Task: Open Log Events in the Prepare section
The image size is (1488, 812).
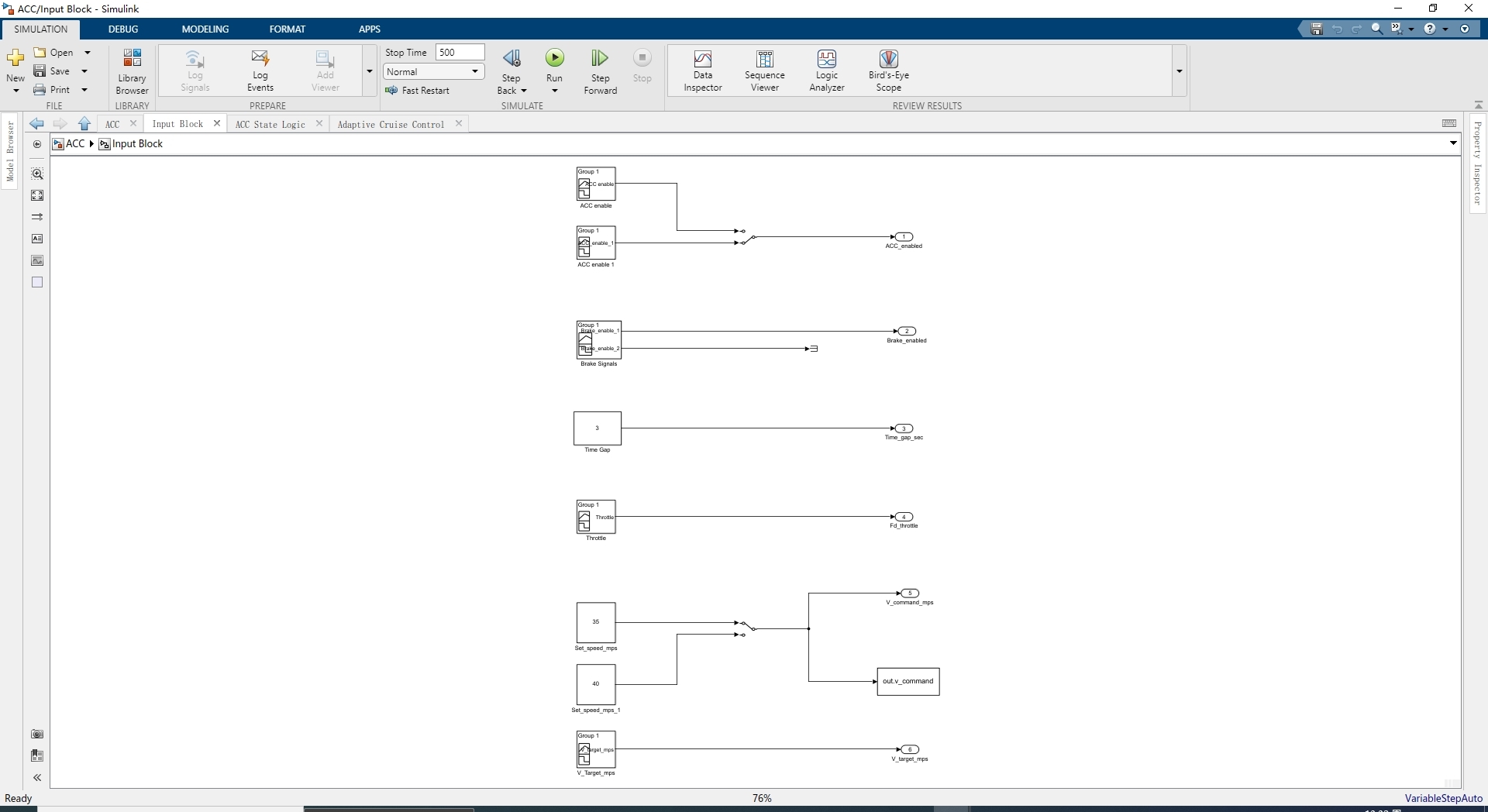Action: point(260,71)
